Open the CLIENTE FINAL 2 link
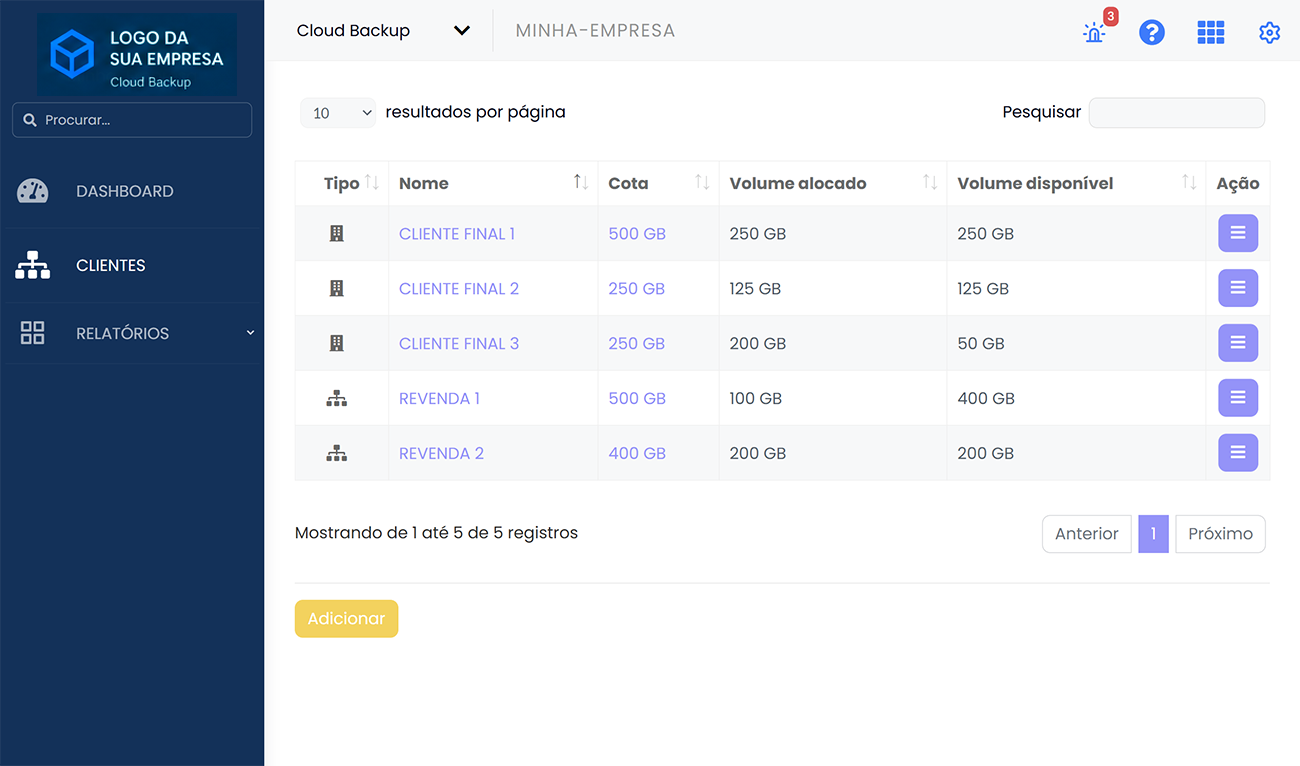 (459, 289)
